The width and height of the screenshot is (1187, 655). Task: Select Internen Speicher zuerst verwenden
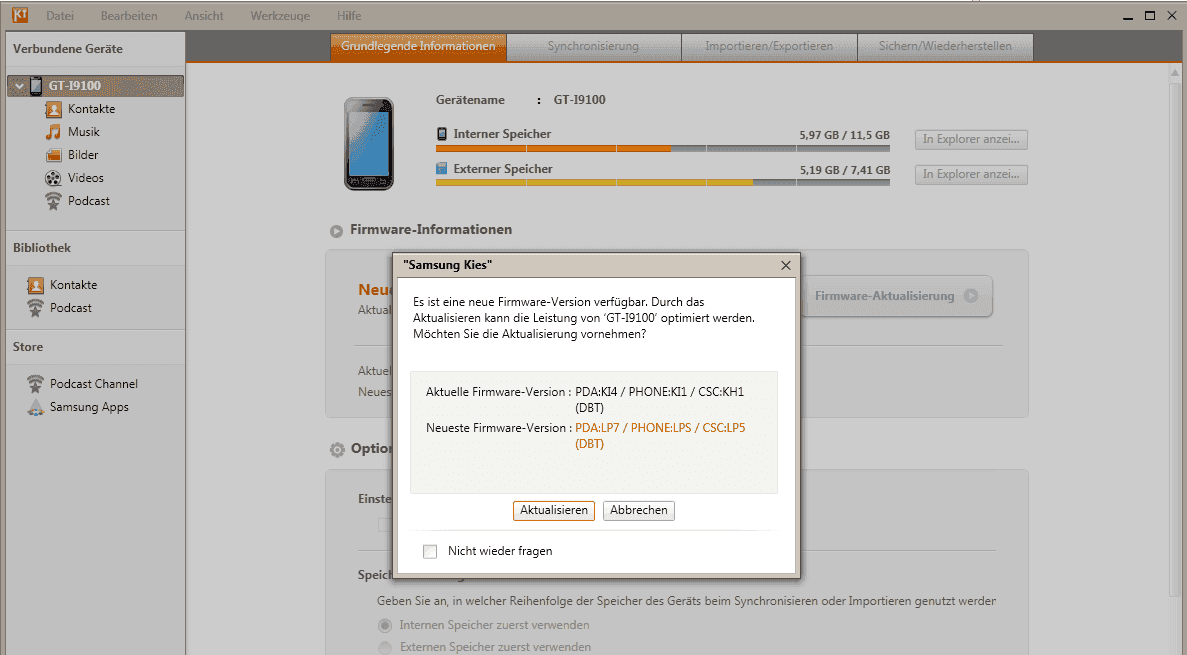tap(385, 625)
